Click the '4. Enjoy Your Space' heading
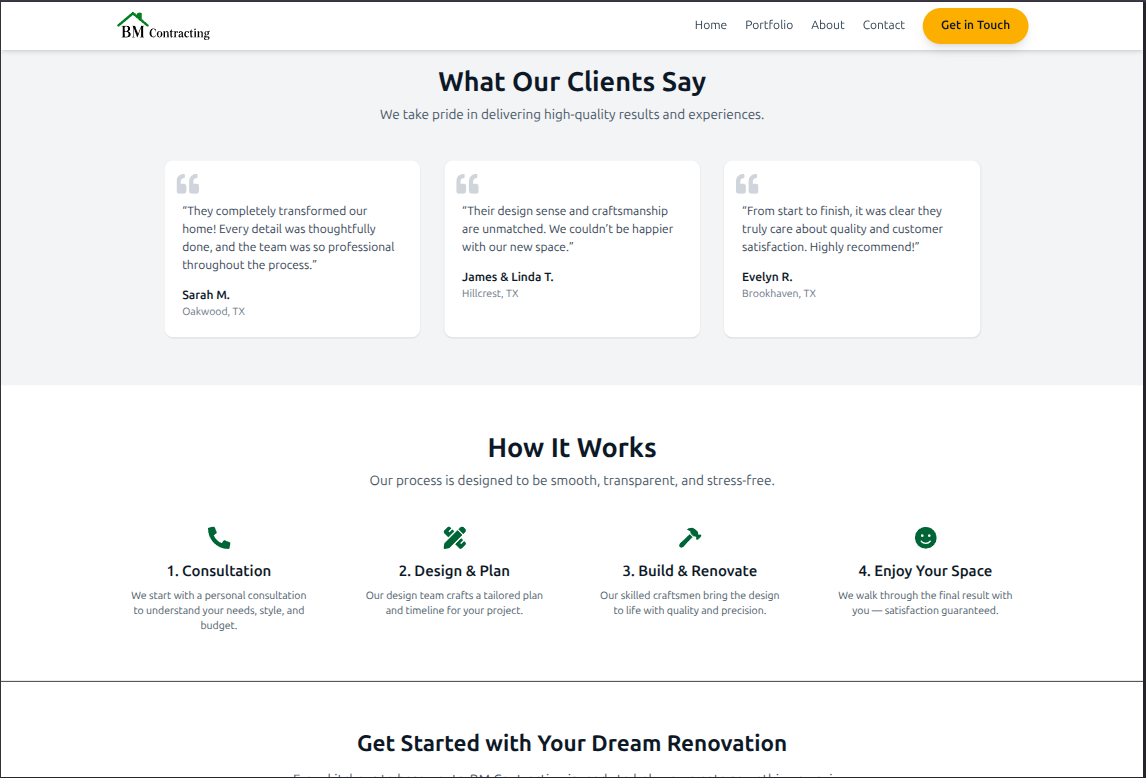This screenshot has width=1146, height=778. coord(925,571)
